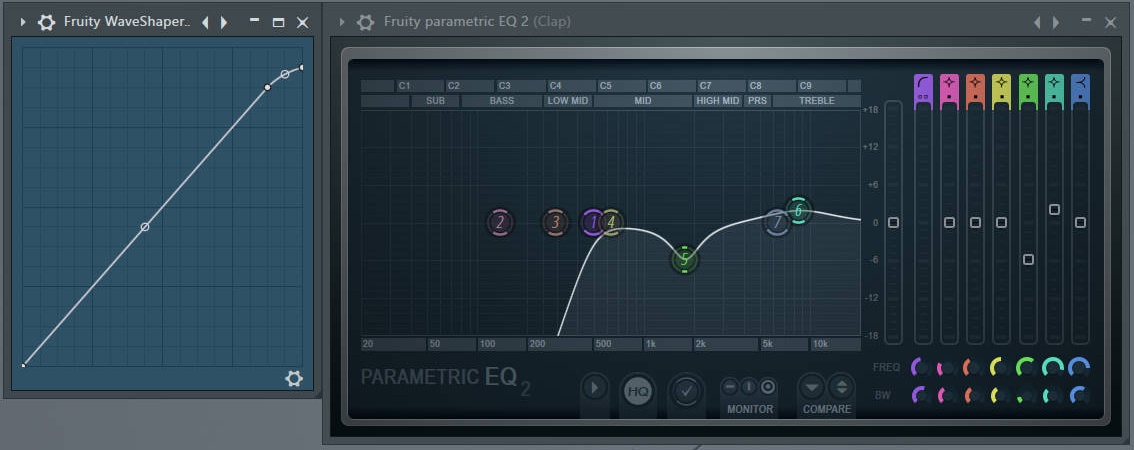The image size is (1134, 450).
Task: Click the yellow band 4 FREQ knob
Action: coord(999,368)
